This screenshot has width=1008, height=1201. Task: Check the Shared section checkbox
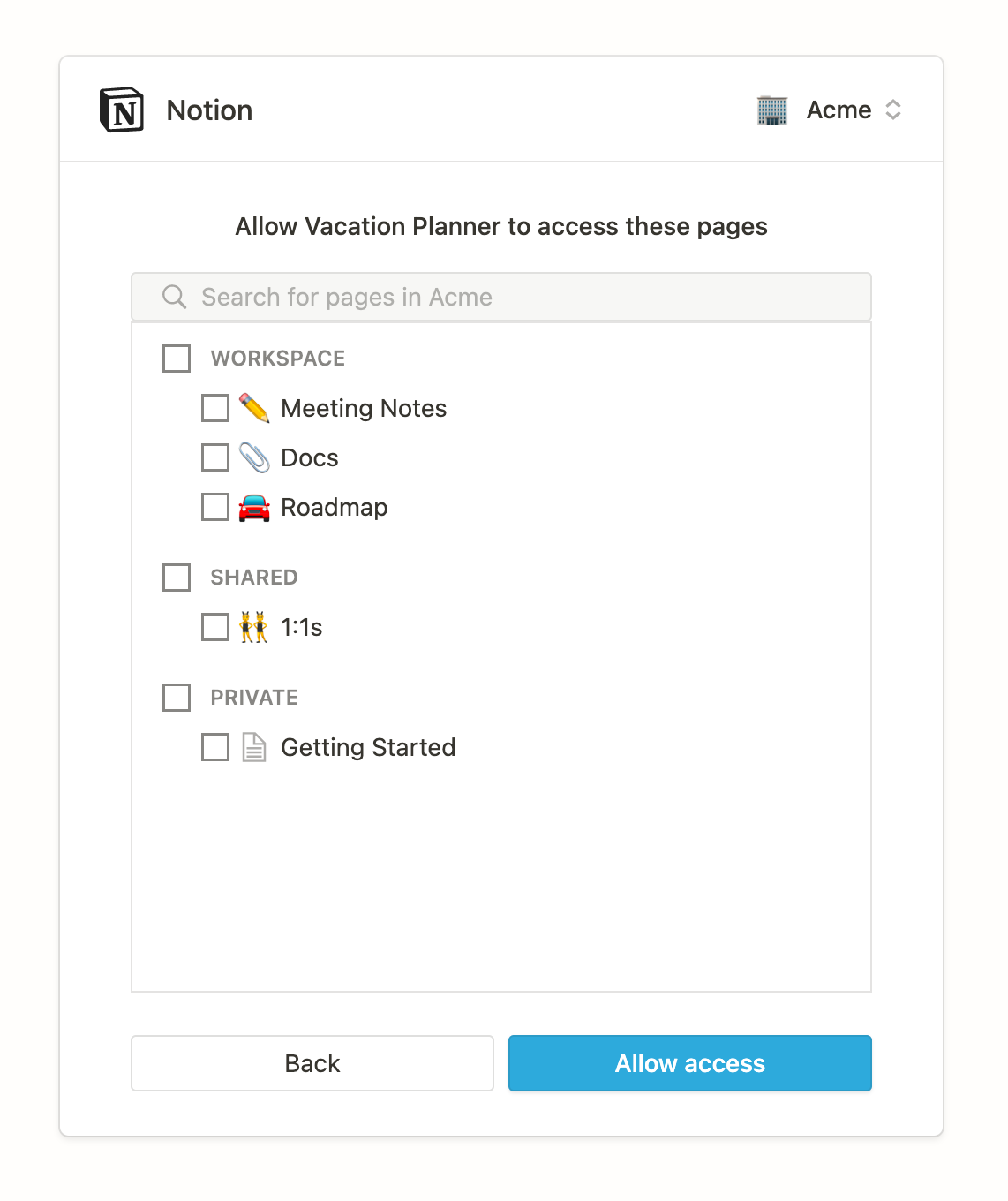coord(177,578)
